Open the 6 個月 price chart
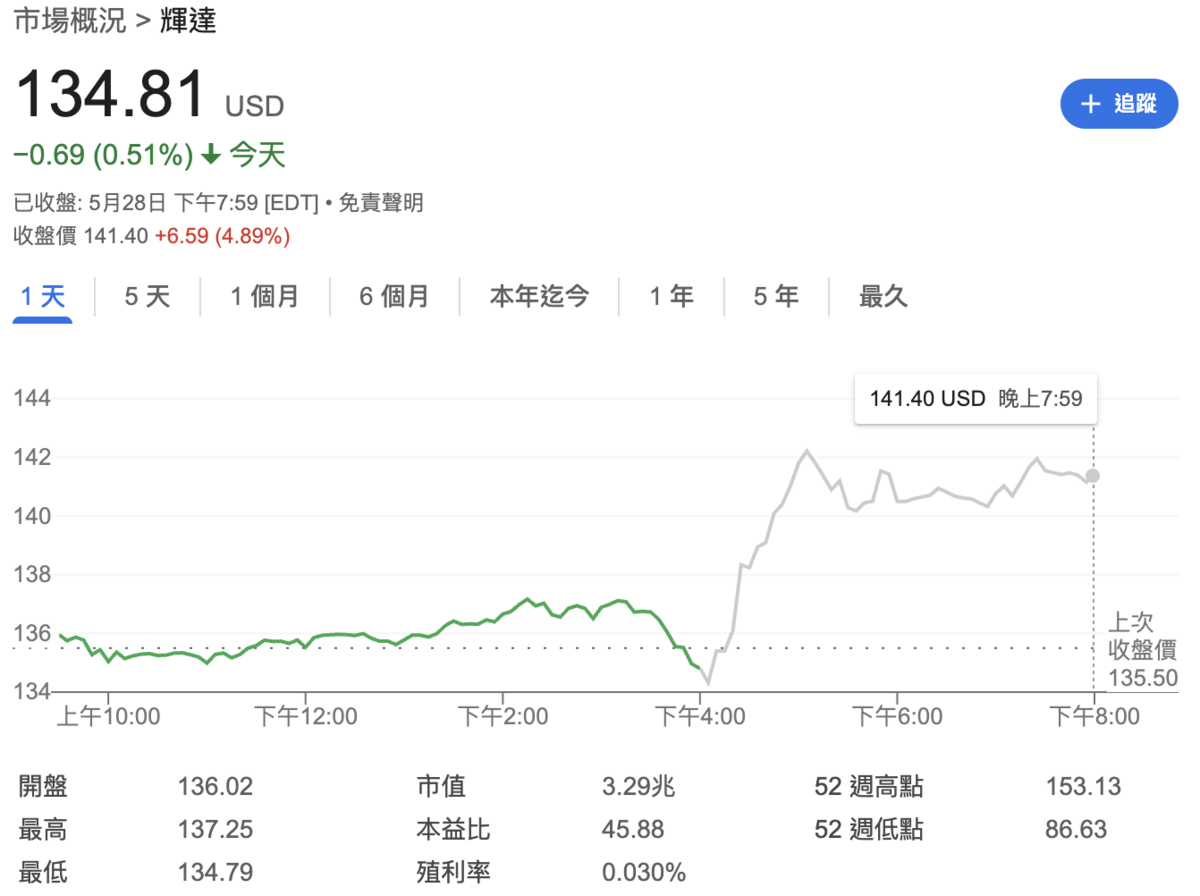Image resolution: width=1200 pixels, height=896 pixels. click(x=393, y=296)
